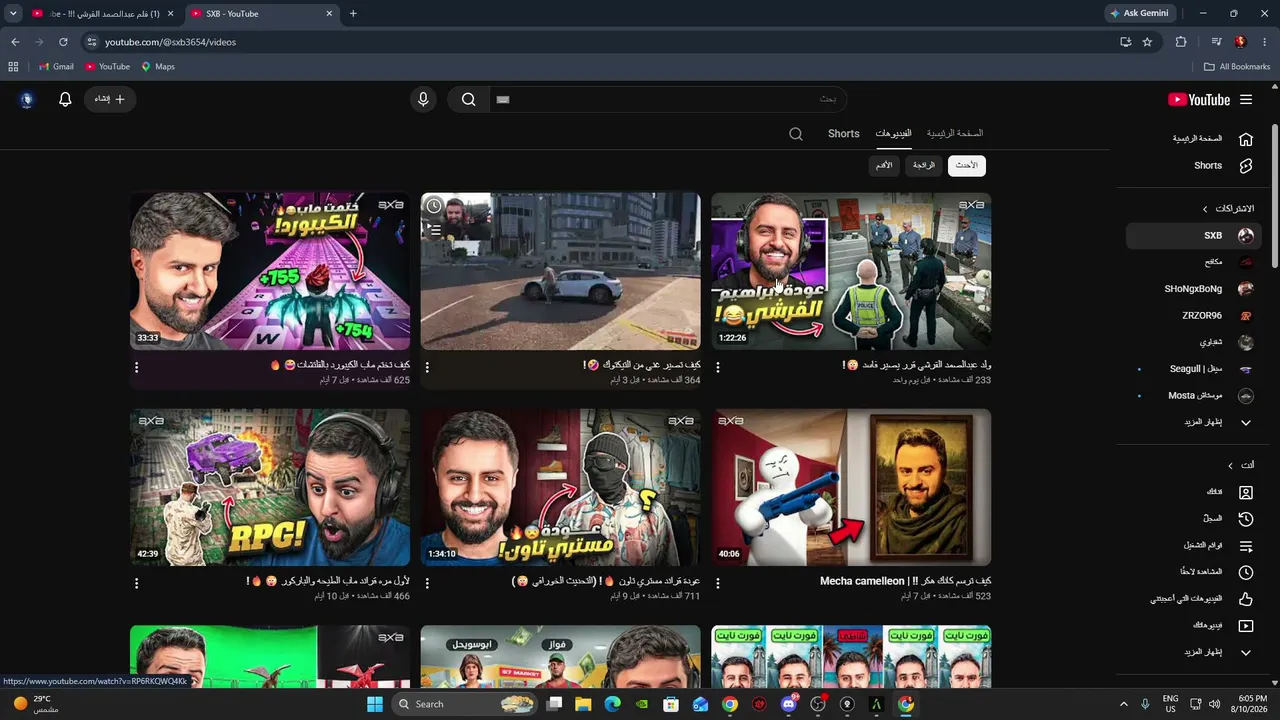This screenshot has height=720, width=1280.
Task: View site information for youtube.com
Action: click(x=92, y=42)
